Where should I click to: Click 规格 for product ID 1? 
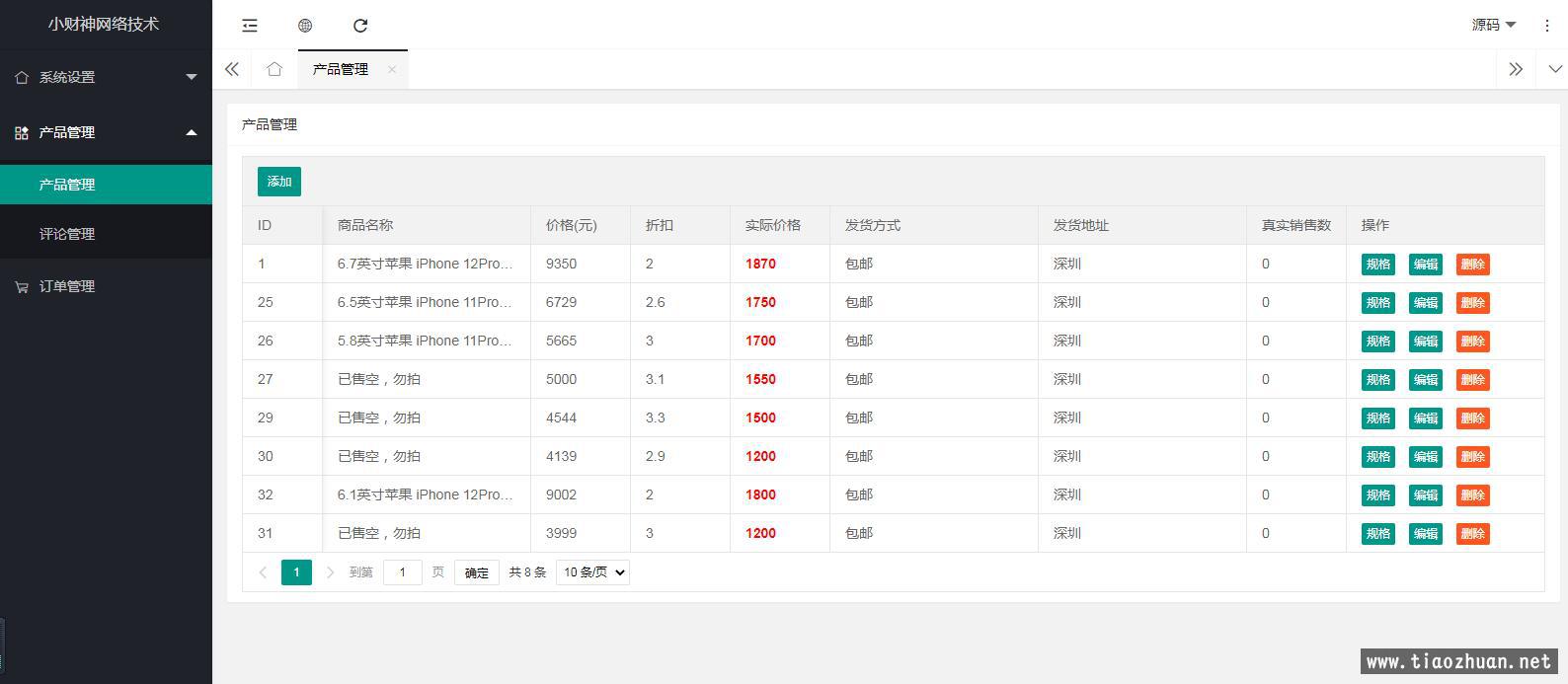1377,265
